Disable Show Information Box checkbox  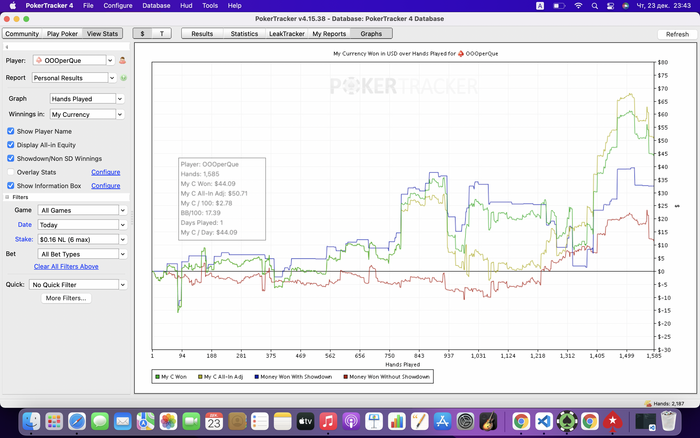pos(11,185)
